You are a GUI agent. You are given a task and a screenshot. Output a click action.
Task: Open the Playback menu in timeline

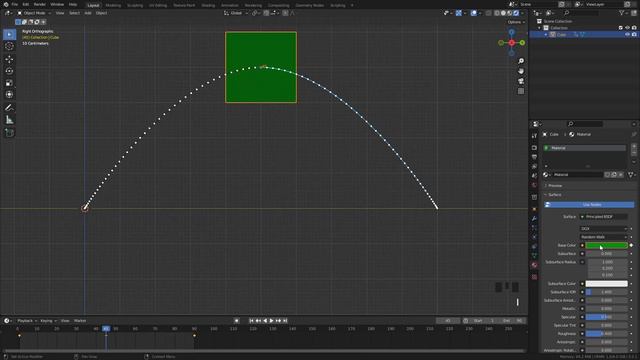click(27, 321)
